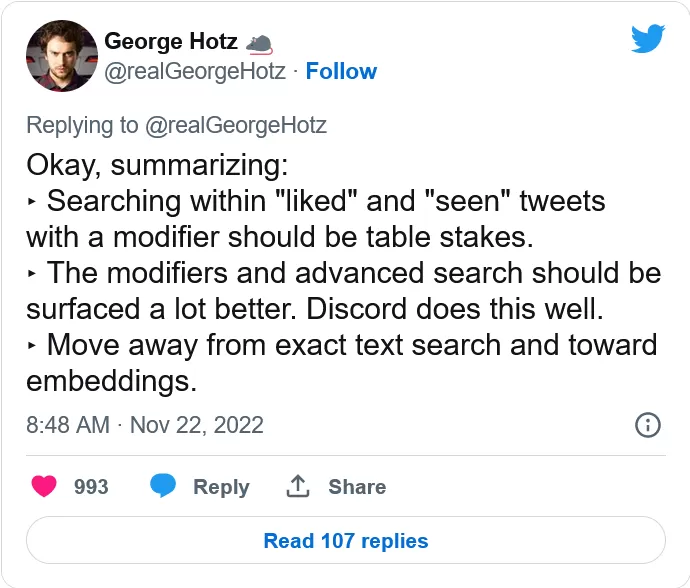This screenshot has width=690, height=588.
Task: Click the bullet about embeddings
Action: [x=342, y=363]
